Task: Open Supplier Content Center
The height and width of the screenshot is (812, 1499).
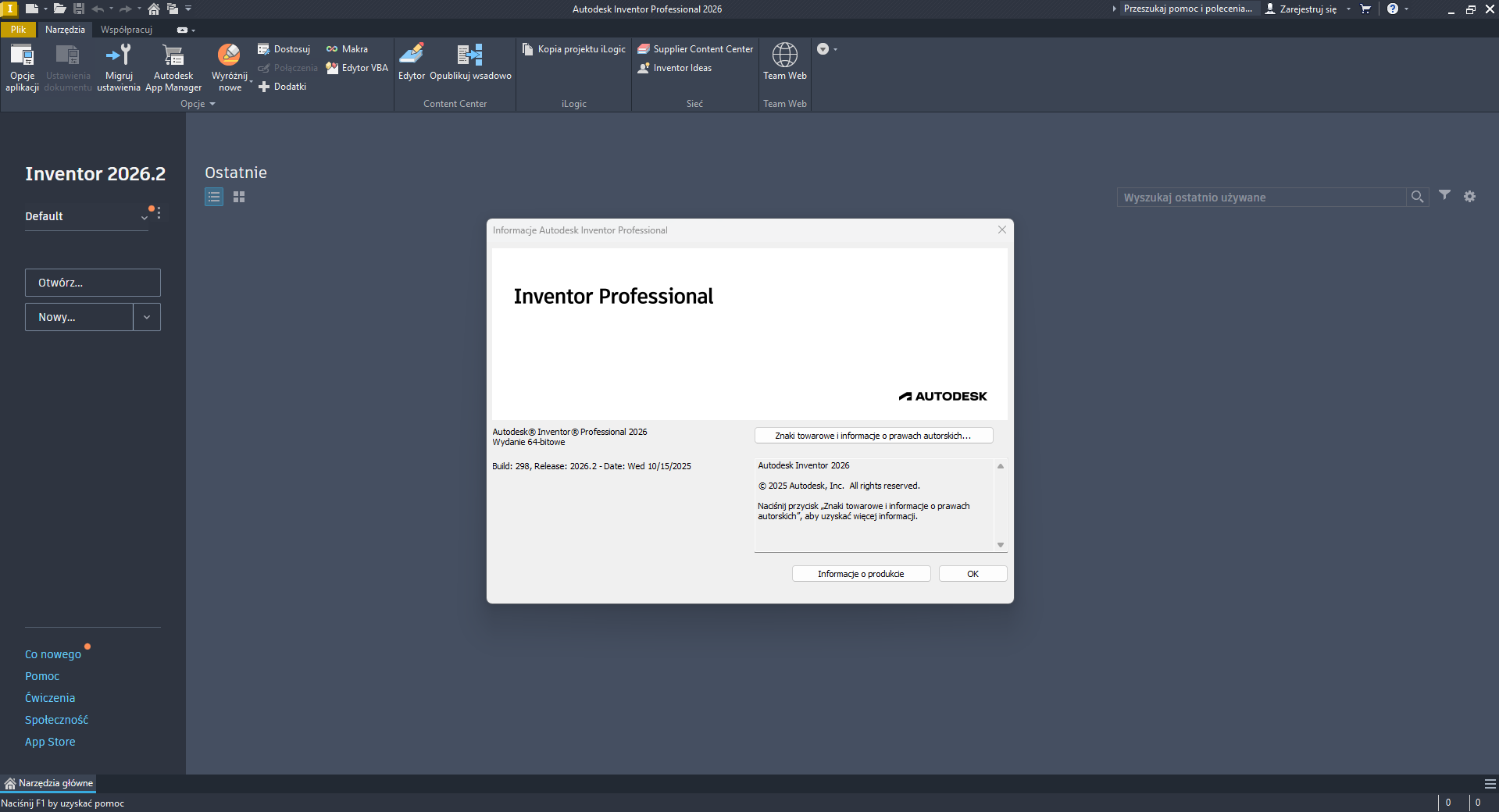Action: click(695, 49)
